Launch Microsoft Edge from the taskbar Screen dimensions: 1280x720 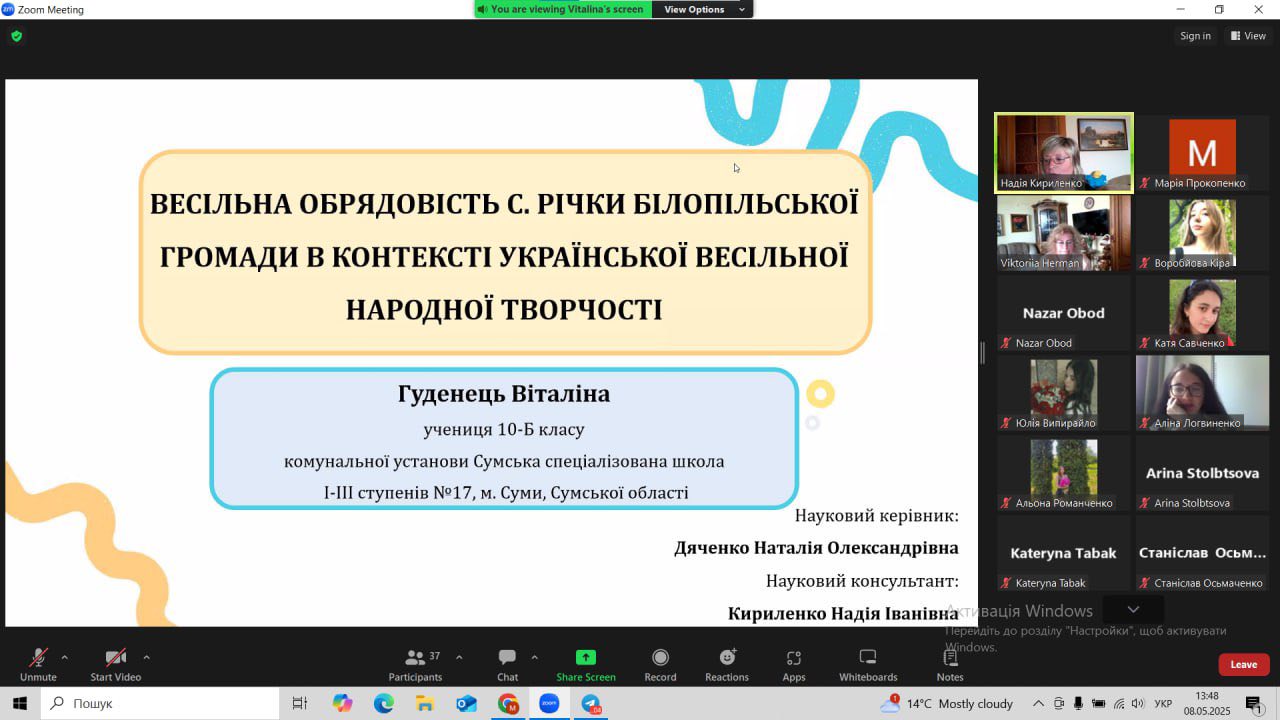coord(384,704)
